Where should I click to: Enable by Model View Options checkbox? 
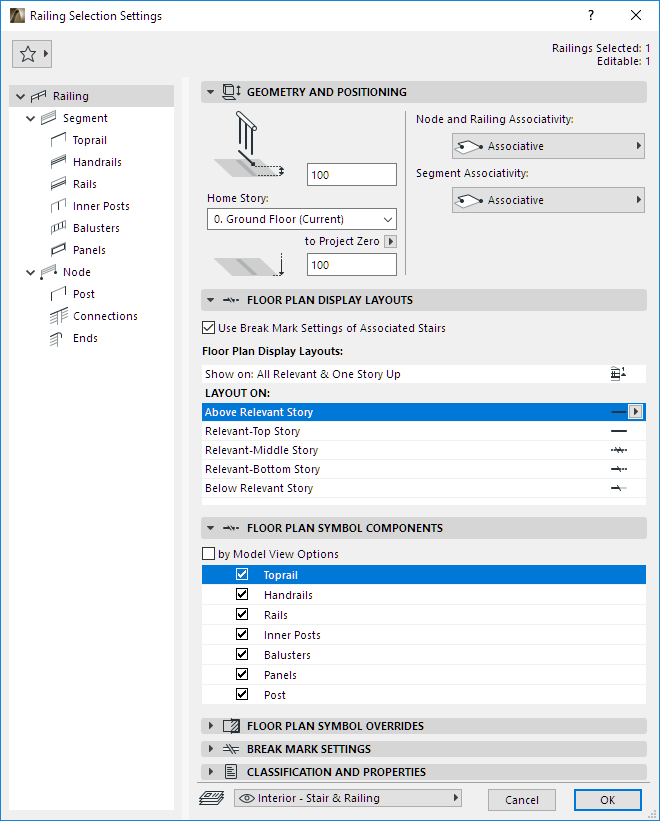(x=208, y=554)
